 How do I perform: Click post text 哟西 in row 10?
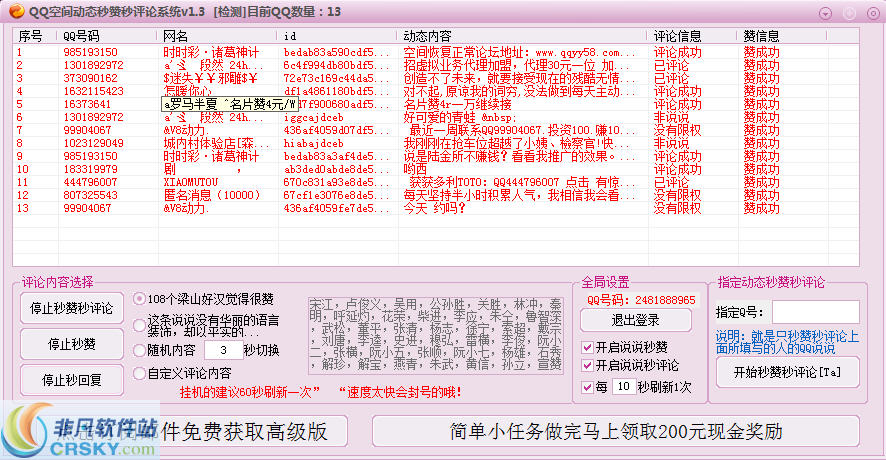[415, 169]
